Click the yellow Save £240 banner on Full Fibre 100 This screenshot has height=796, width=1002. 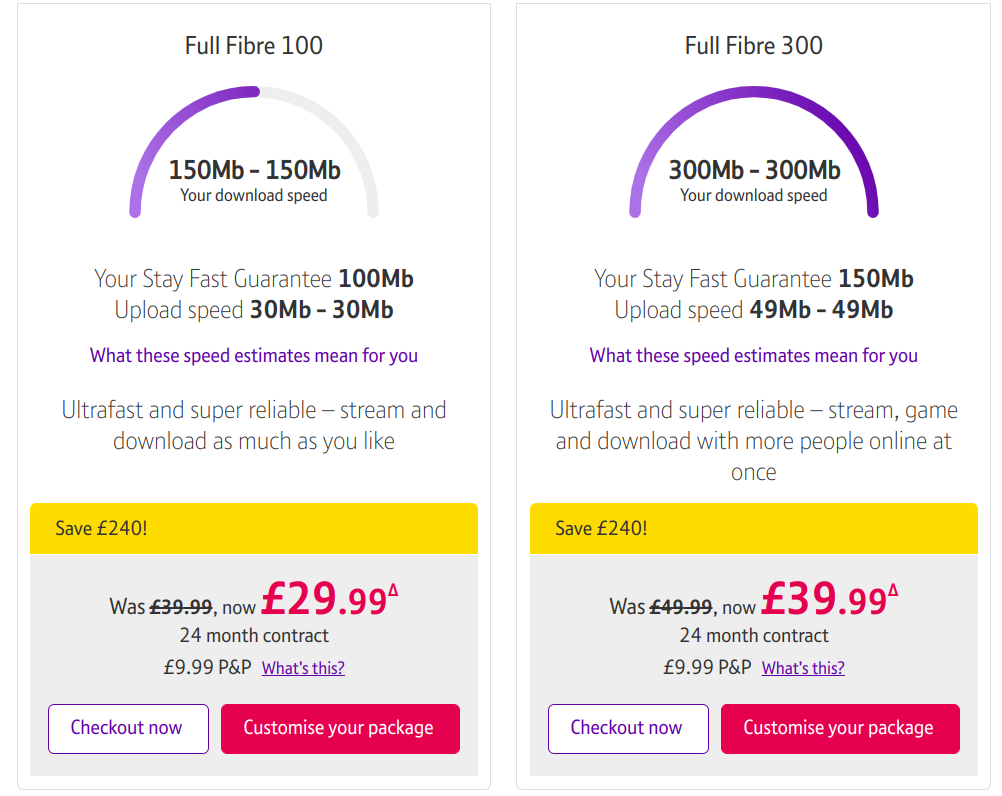pos(253,528)
